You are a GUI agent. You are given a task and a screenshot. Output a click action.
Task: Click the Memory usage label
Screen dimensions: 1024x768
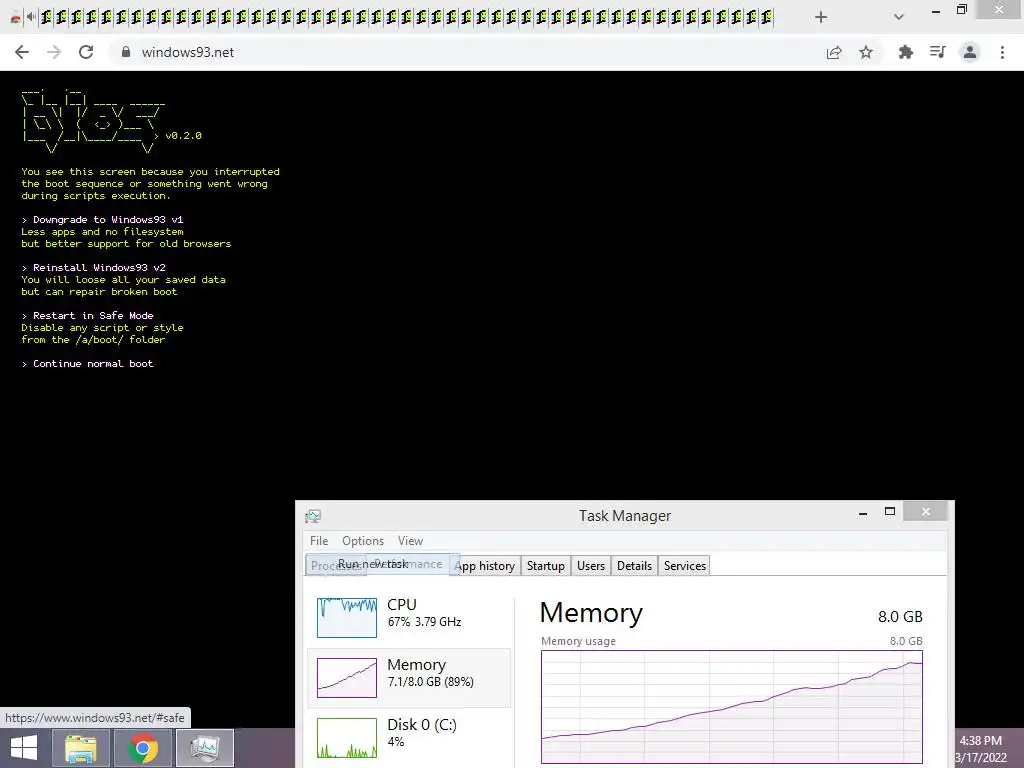(x=578, y=641)
